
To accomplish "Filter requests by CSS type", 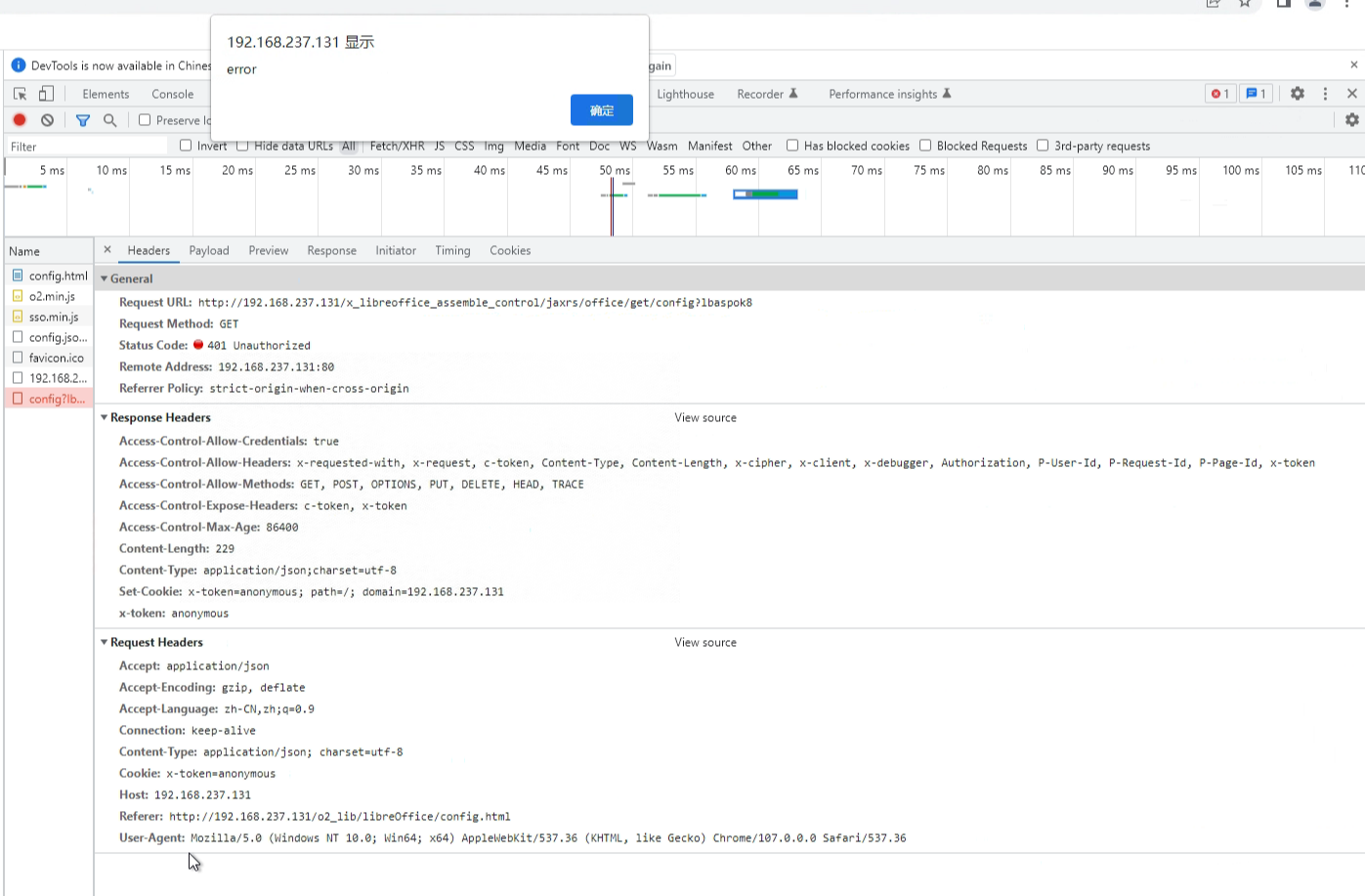I will 464,146.
